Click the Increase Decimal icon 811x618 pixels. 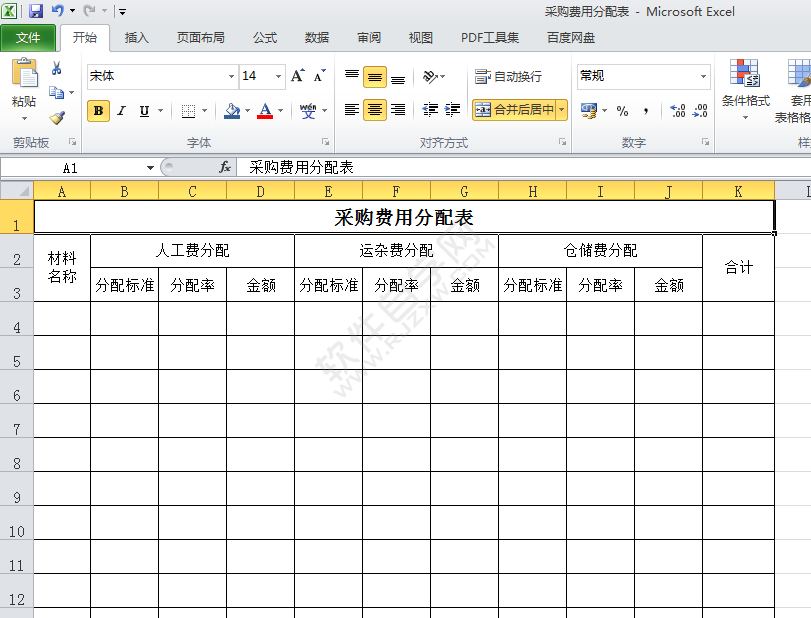[677, 110]
